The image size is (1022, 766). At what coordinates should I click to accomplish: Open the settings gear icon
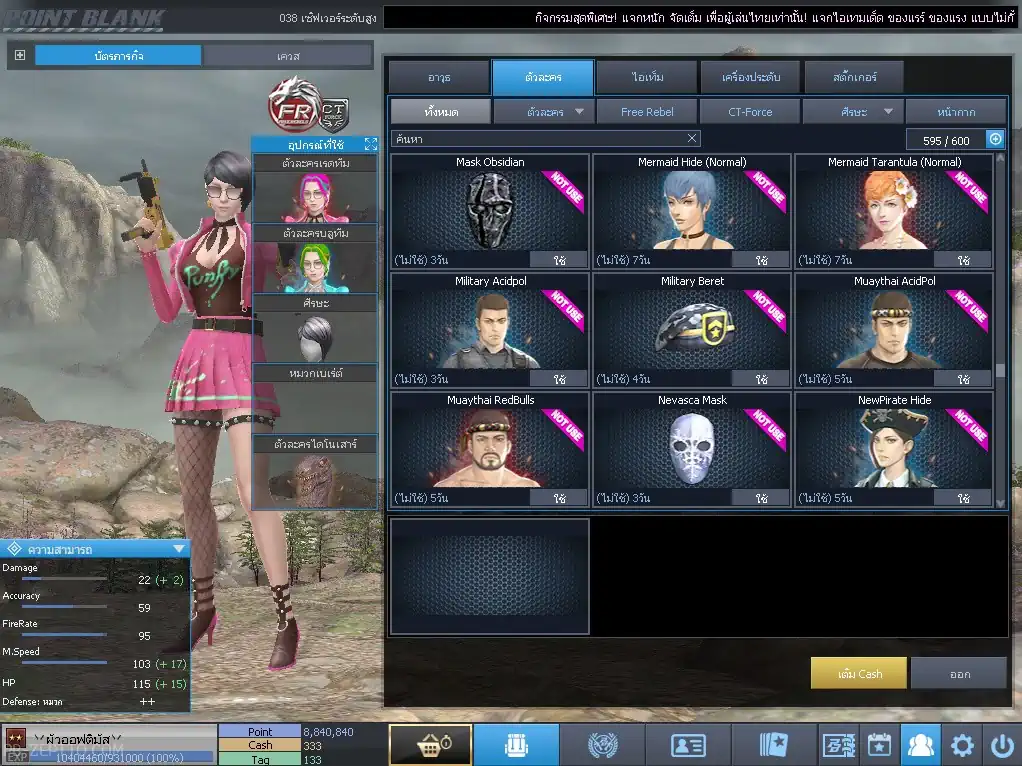[962, 744]
